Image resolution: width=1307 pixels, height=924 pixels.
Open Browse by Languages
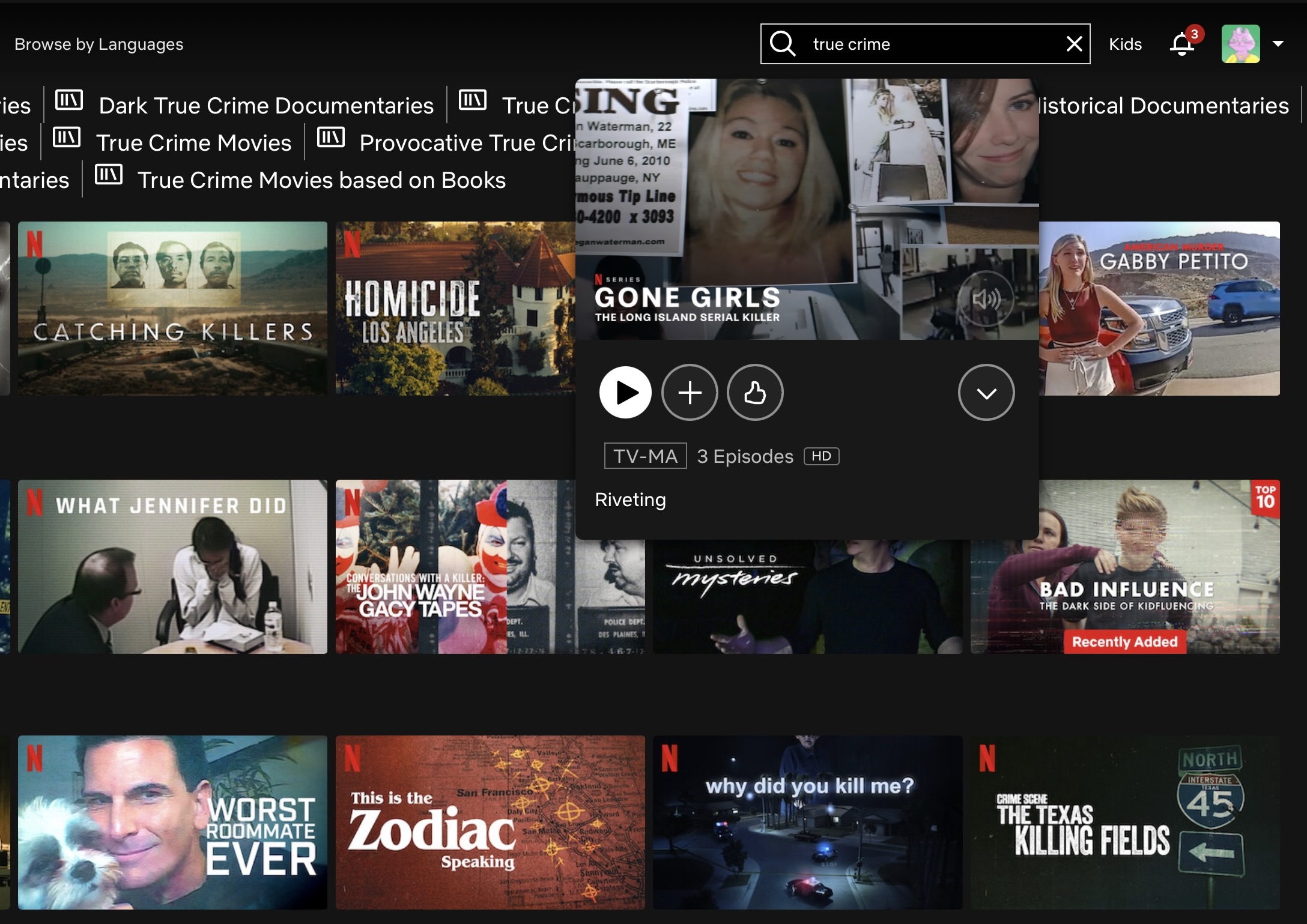click(99, 44)
